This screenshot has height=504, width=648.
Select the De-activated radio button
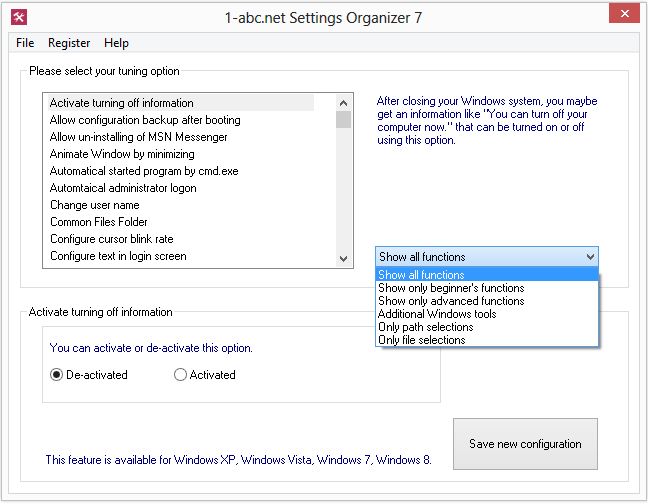click(x=57, y=375)
